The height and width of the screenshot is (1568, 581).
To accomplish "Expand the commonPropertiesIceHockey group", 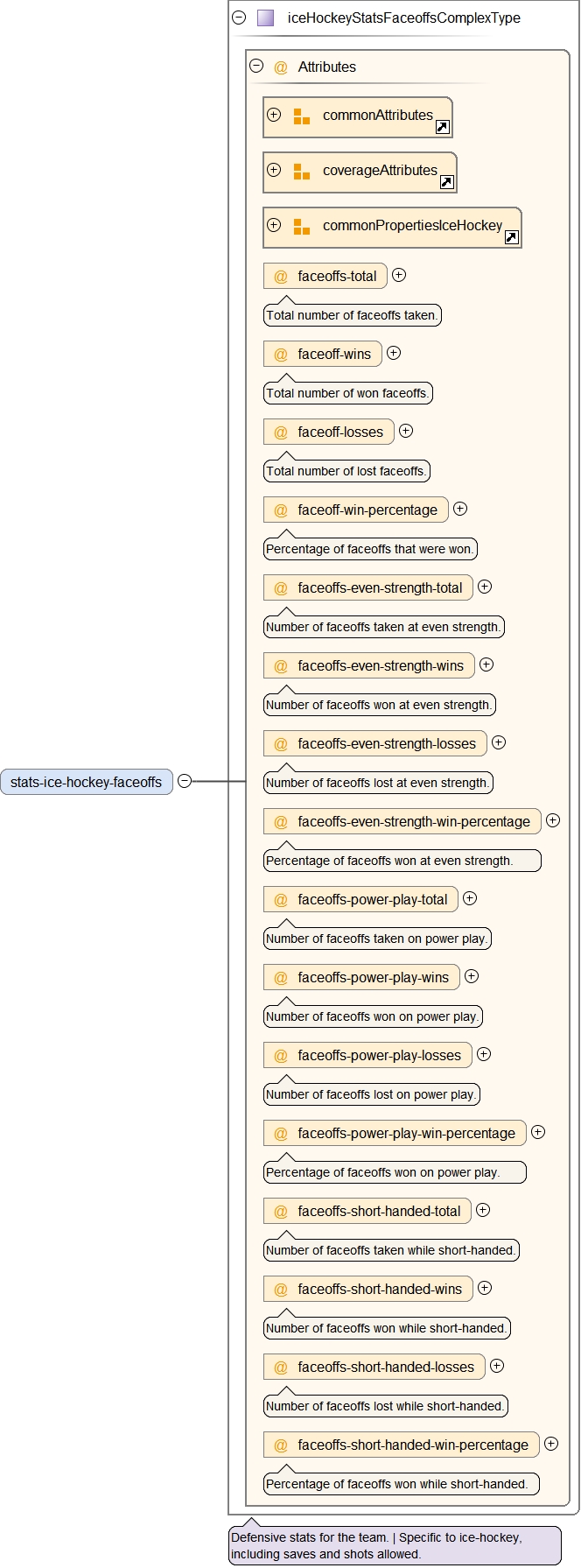I will [274, 225].
